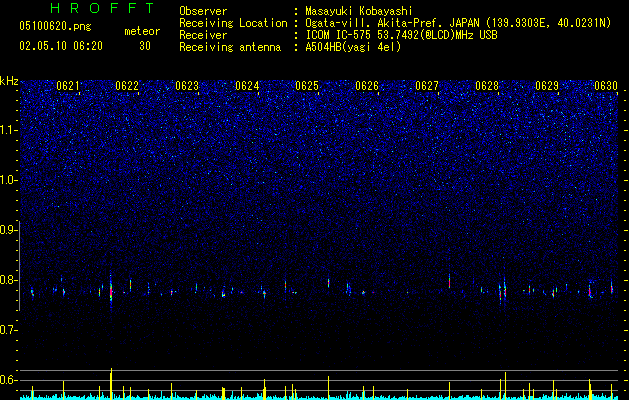Click the 0.7 kHz axis label

tap(8, 330)
